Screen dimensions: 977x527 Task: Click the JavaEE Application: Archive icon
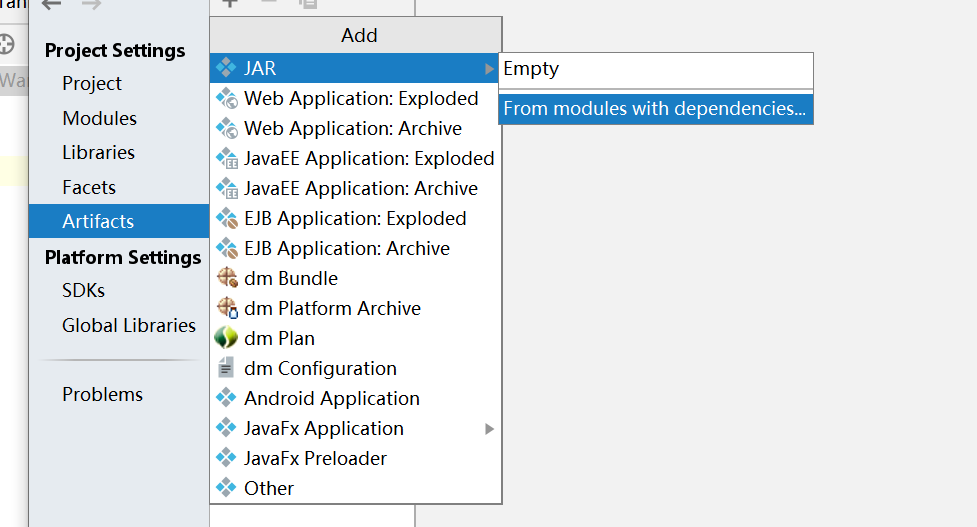click(x=226, y=188)
